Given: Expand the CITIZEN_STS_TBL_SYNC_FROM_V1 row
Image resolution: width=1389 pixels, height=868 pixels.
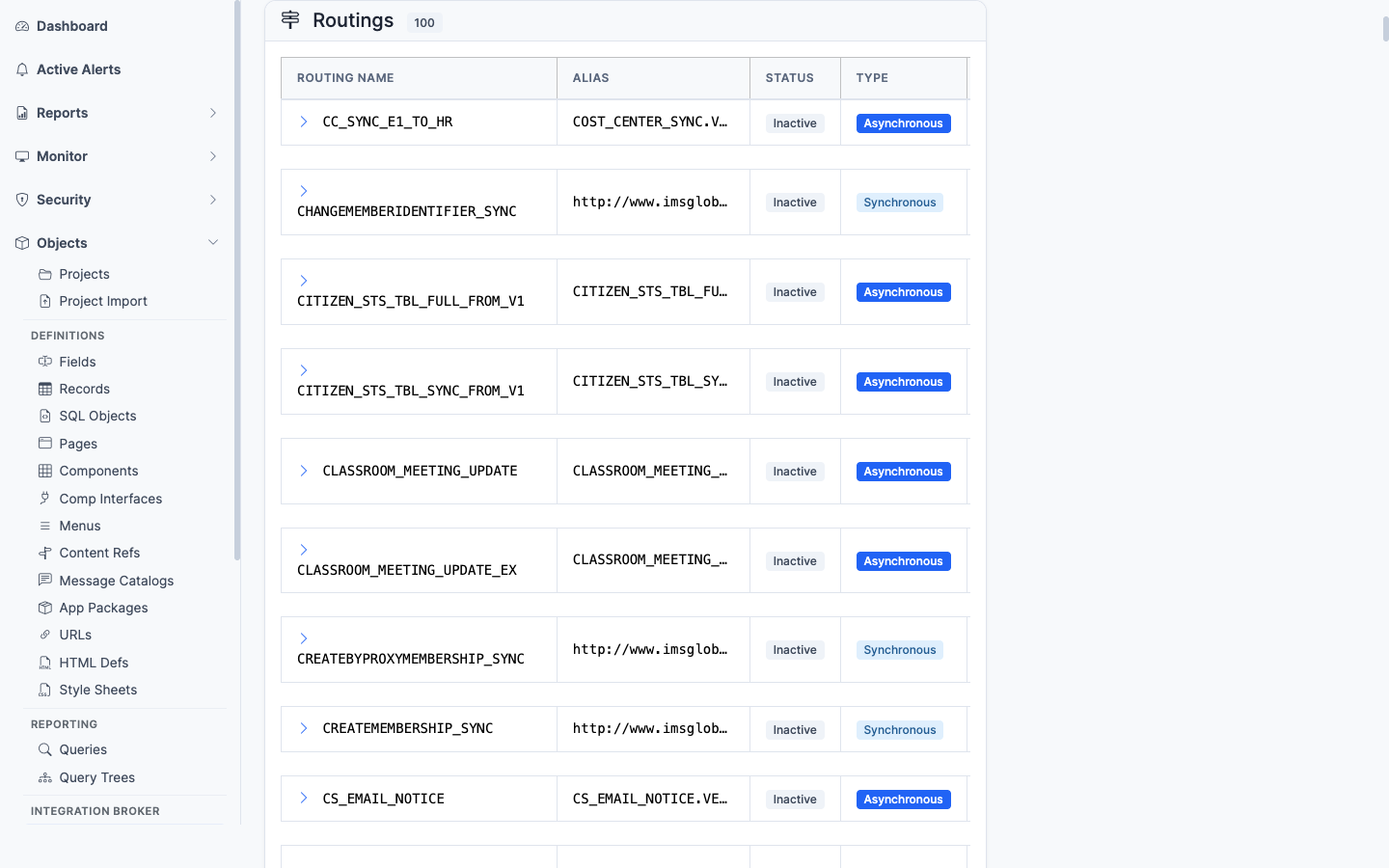Looking at the screenshot, I should click(304, 370).
